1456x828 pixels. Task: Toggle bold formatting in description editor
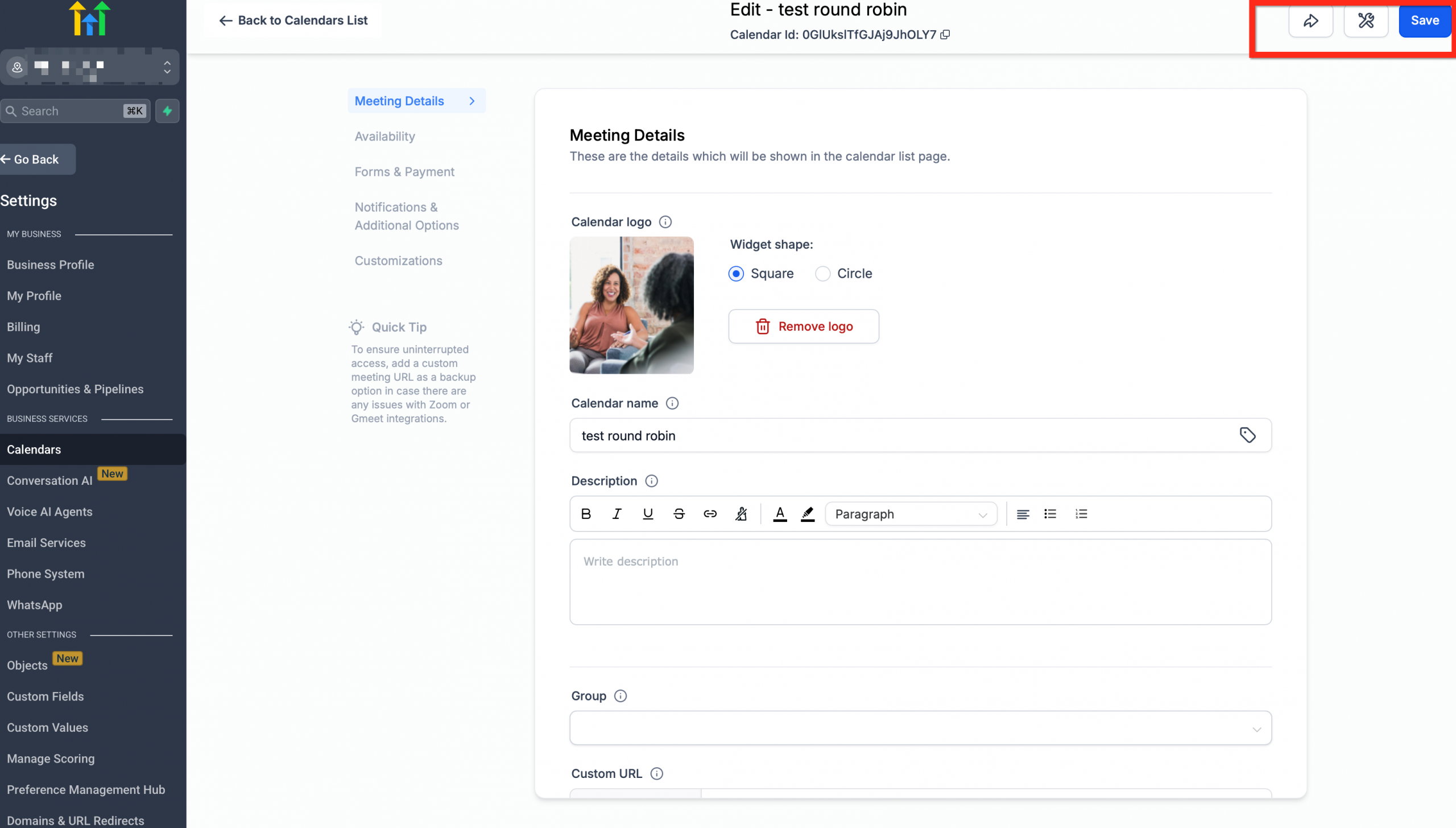point(586,513)
